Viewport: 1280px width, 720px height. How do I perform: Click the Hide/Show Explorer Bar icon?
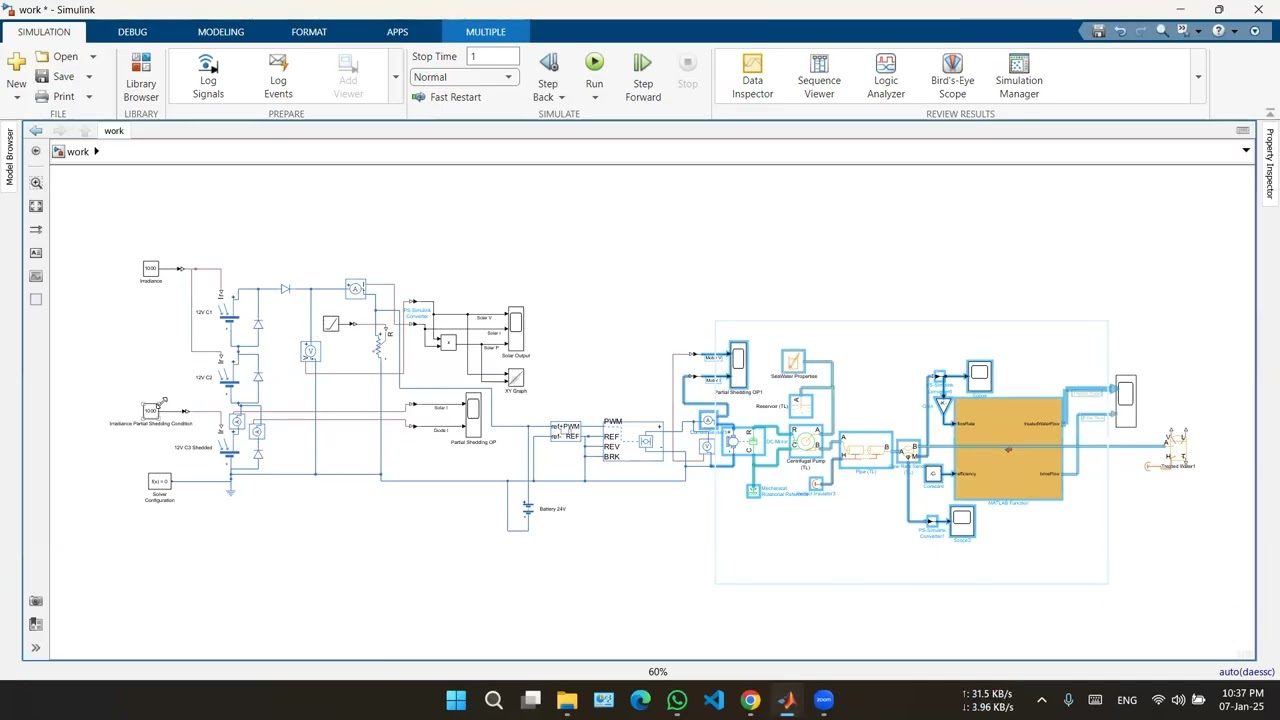(x=36, y=152)
